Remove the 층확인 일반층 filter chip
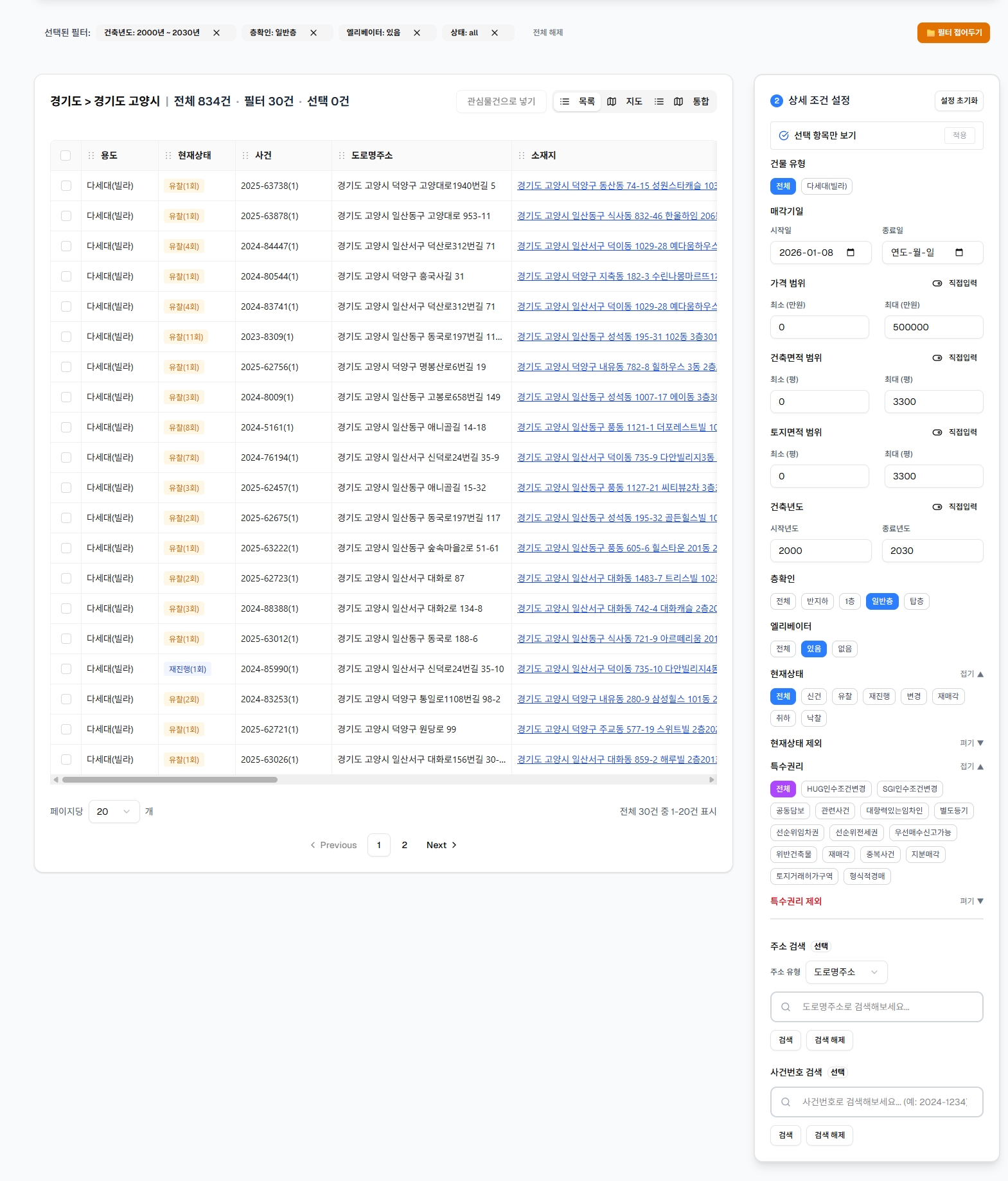1008x1181 pixels. tap(314, 33)
